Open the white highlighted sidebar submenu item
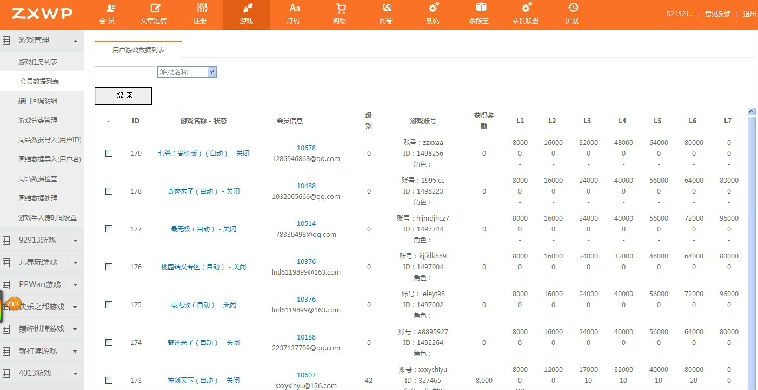The height and width of the screenshot is (390, 758). (42, 81)
